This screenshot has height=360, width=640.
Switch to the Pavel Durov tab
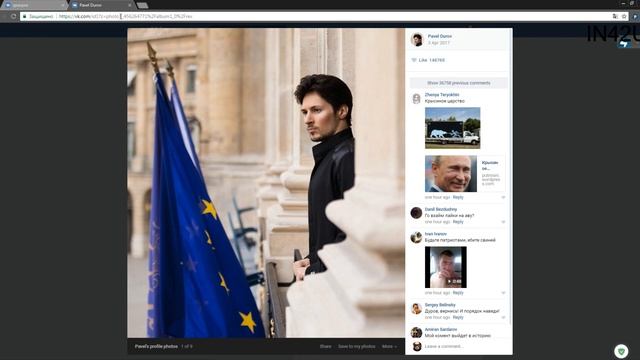coord(101,5)
